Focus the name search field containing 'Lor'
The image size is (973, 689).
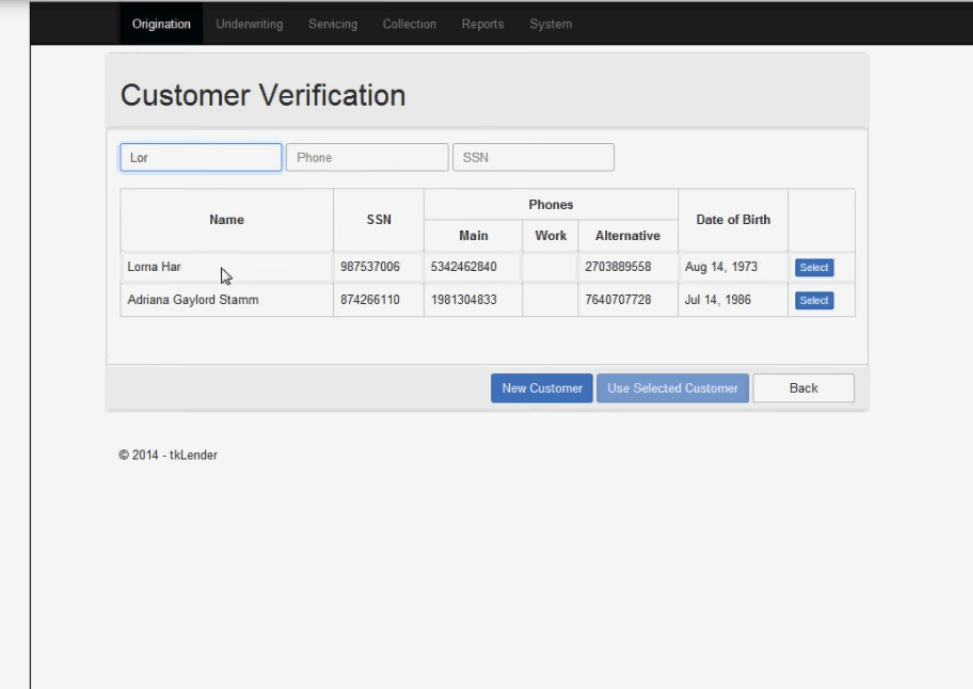201,158
